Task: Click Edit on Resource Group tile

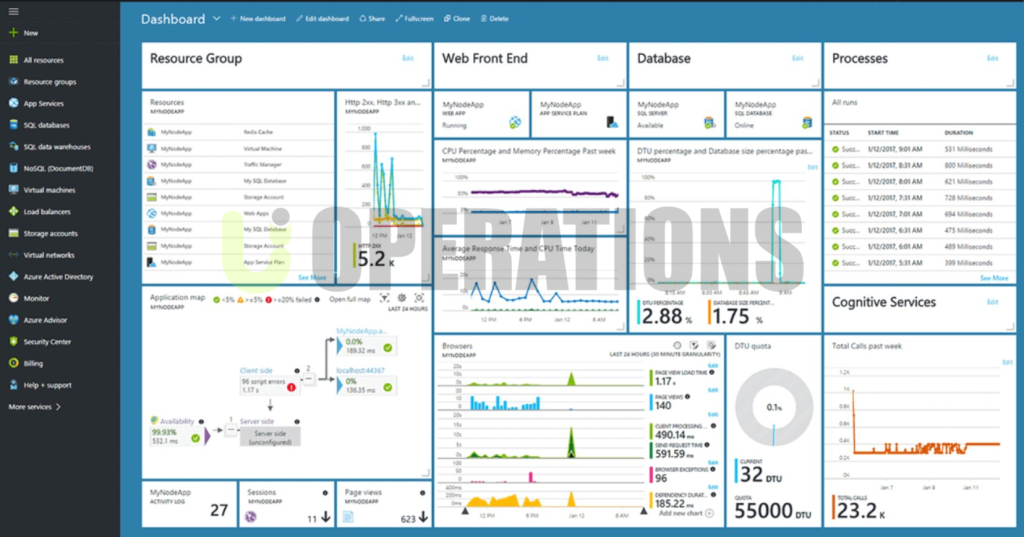Action: 408,58
